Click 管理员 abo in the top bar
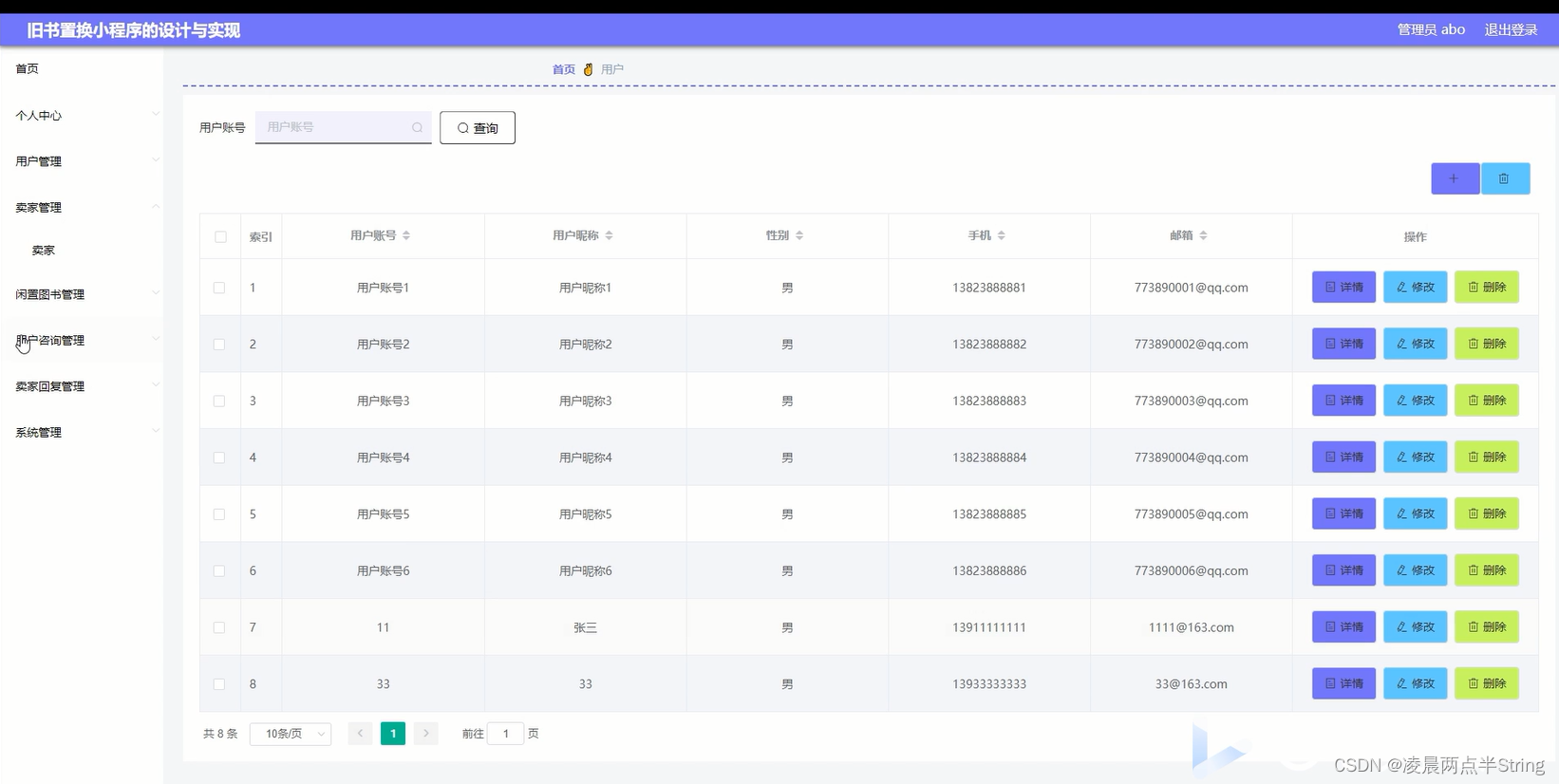 [1431, 29]
